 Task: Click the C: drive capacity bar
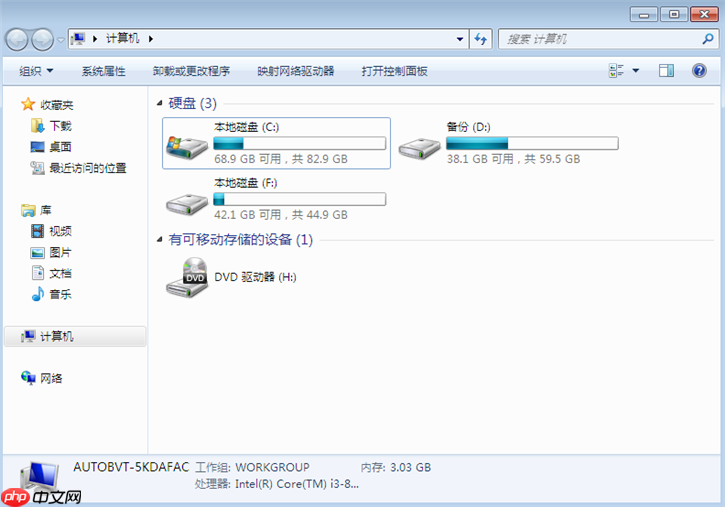point(300,143)
